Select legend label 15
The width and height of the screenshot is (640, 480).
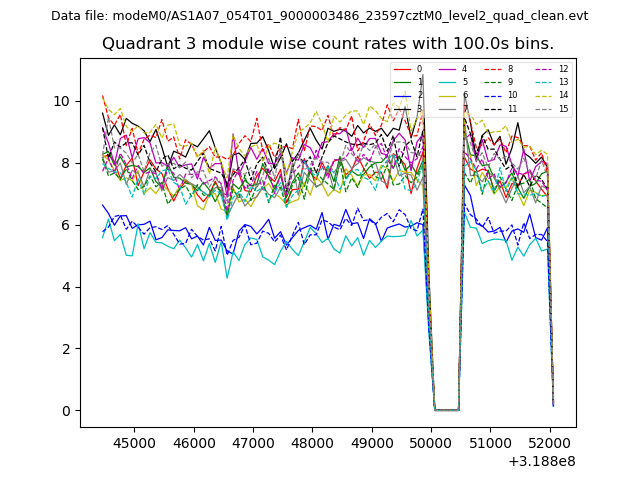click(563, 108)
